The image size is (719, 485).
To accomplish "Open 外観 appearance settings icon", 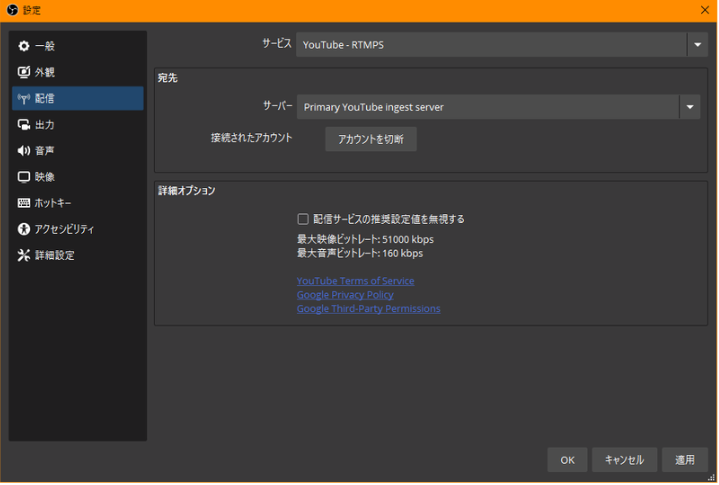I will [x=24, y=72].
